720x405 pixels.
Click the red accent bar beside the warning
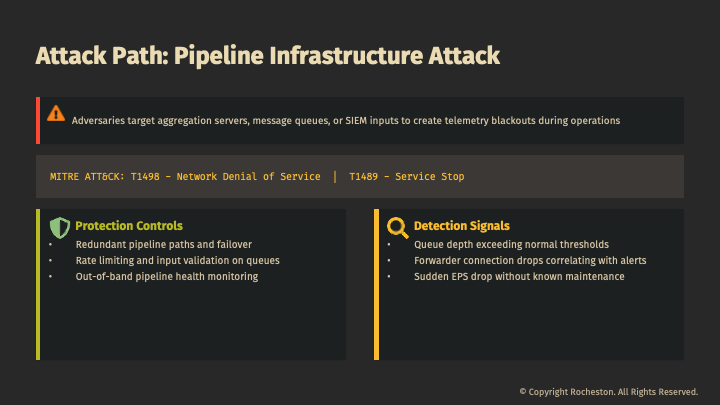38,120
